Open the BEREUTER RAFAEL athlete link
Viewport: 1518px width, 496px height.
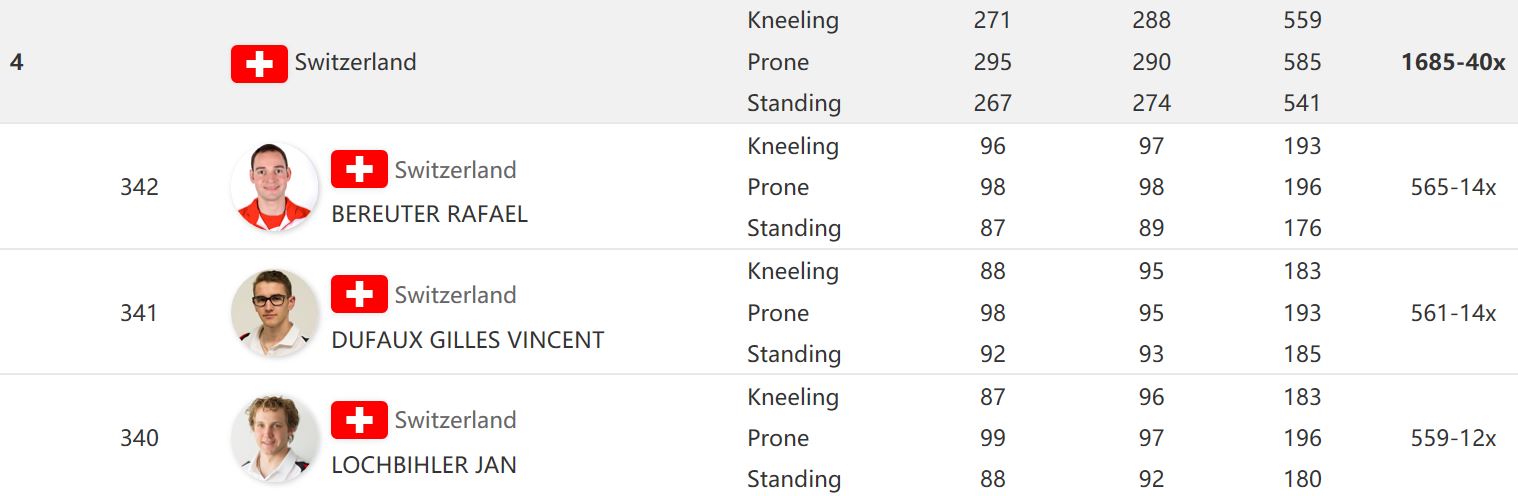(429, 214)
